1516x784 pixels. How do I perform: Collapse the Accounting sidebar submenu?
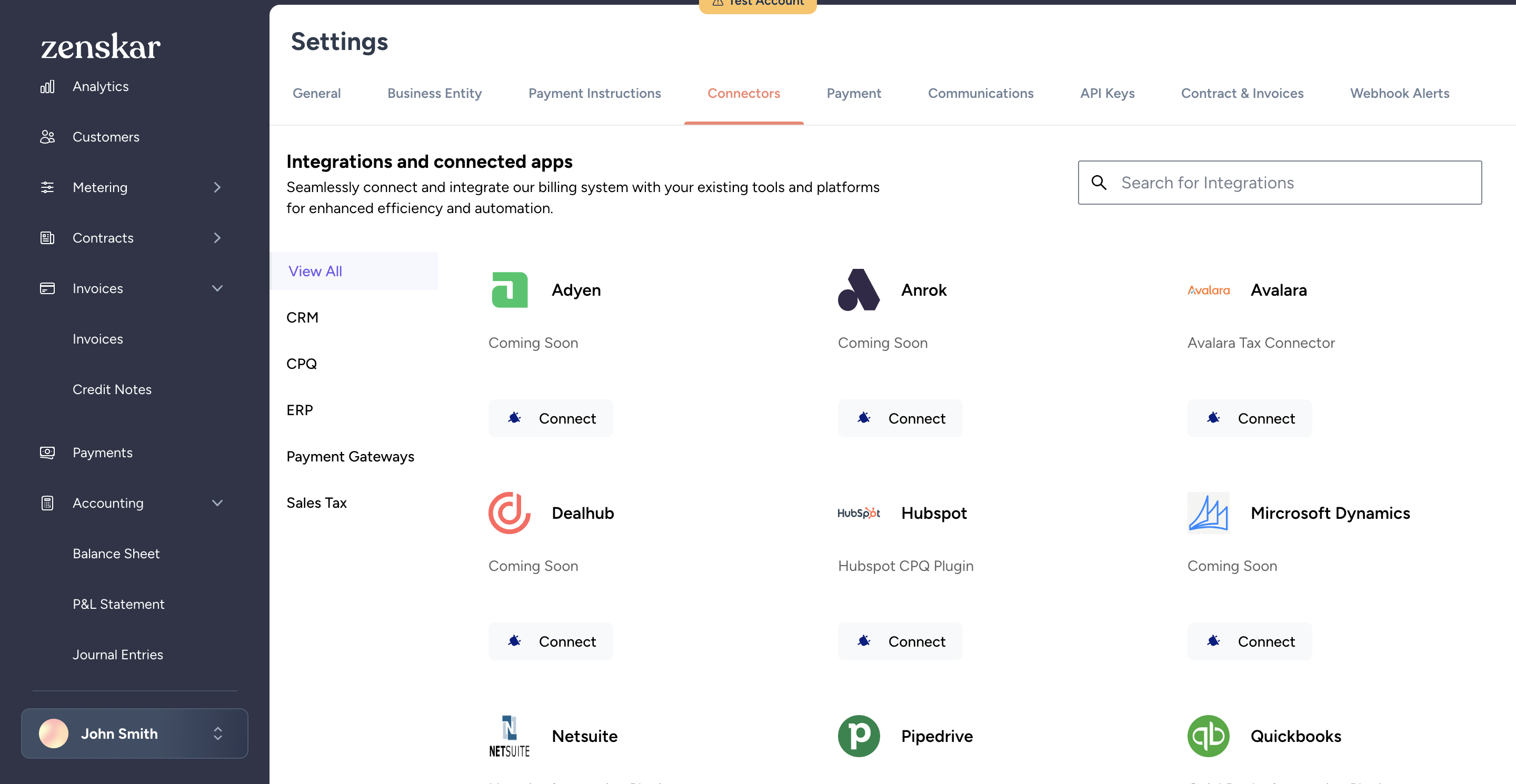[217, 503]
